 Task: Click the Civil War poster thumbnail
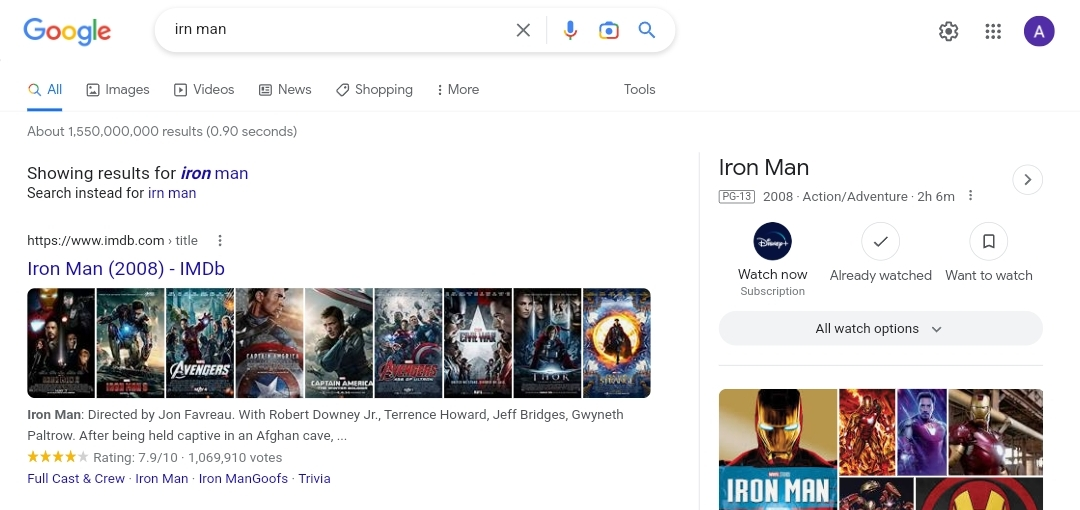pyautogui.click(x=478, y=343)
